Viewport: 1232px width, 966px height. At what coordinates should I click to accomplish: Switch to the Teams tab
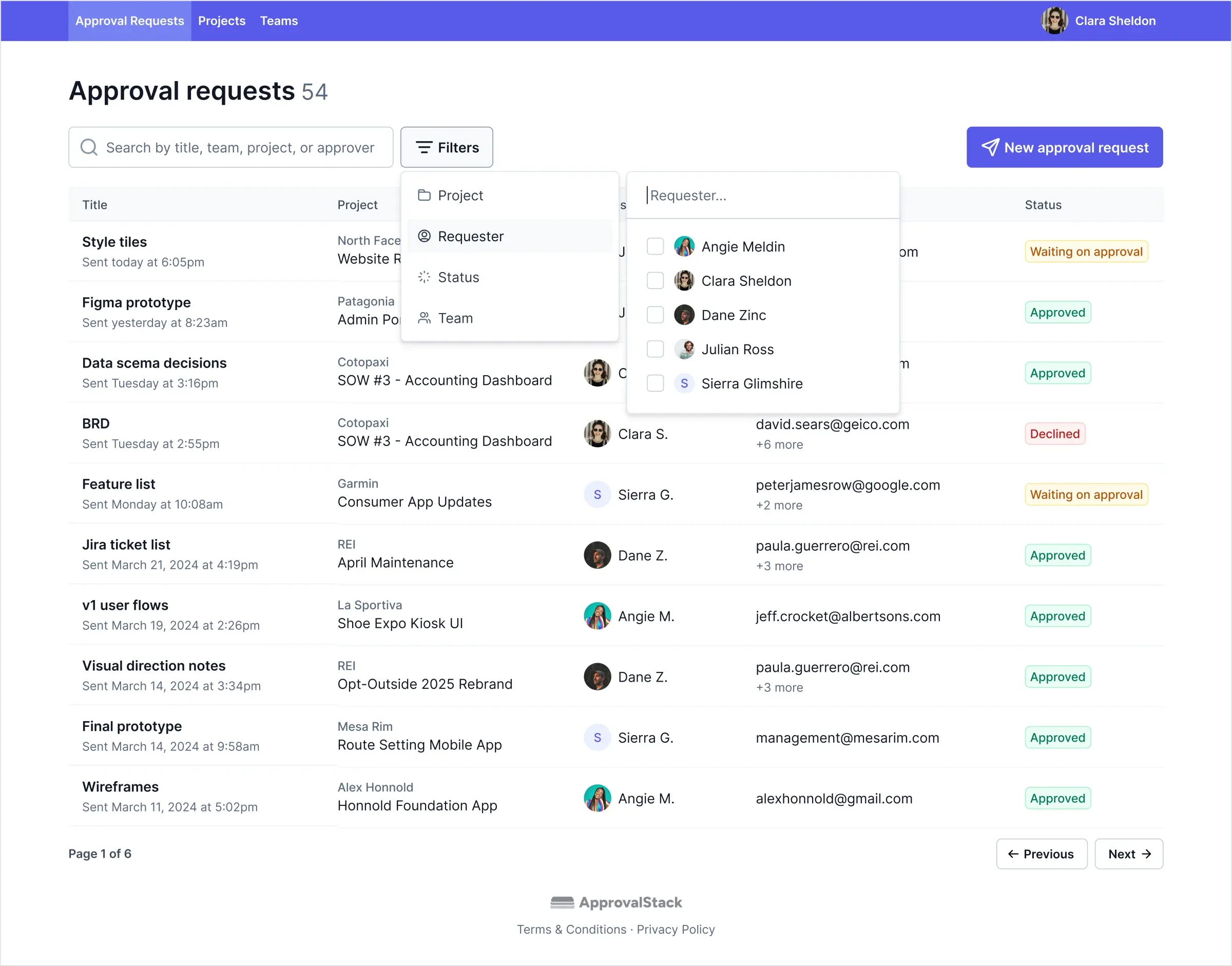(x=278, y=21)
